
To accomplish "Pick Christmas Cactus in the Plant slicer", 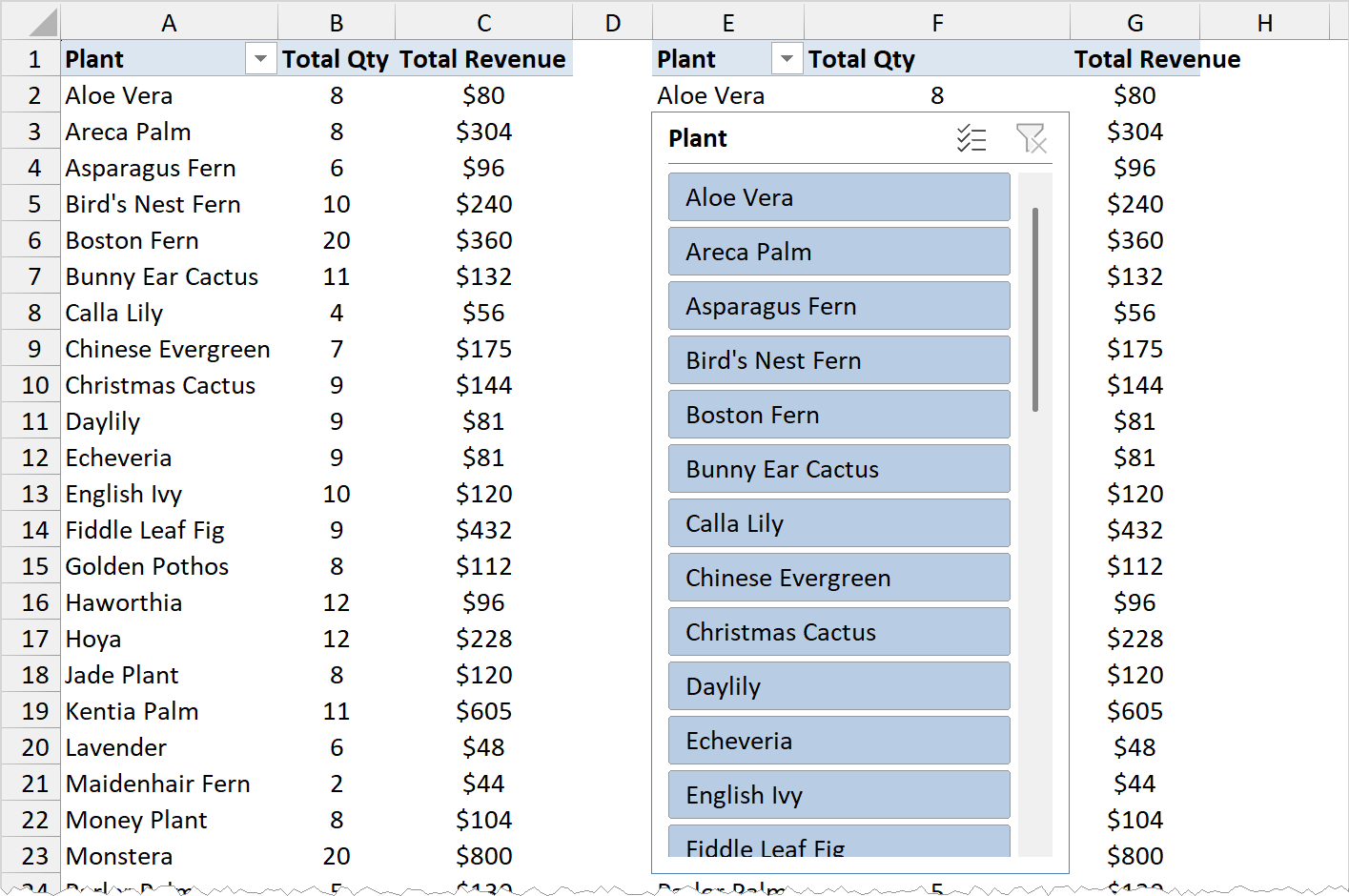I will 839,632.
